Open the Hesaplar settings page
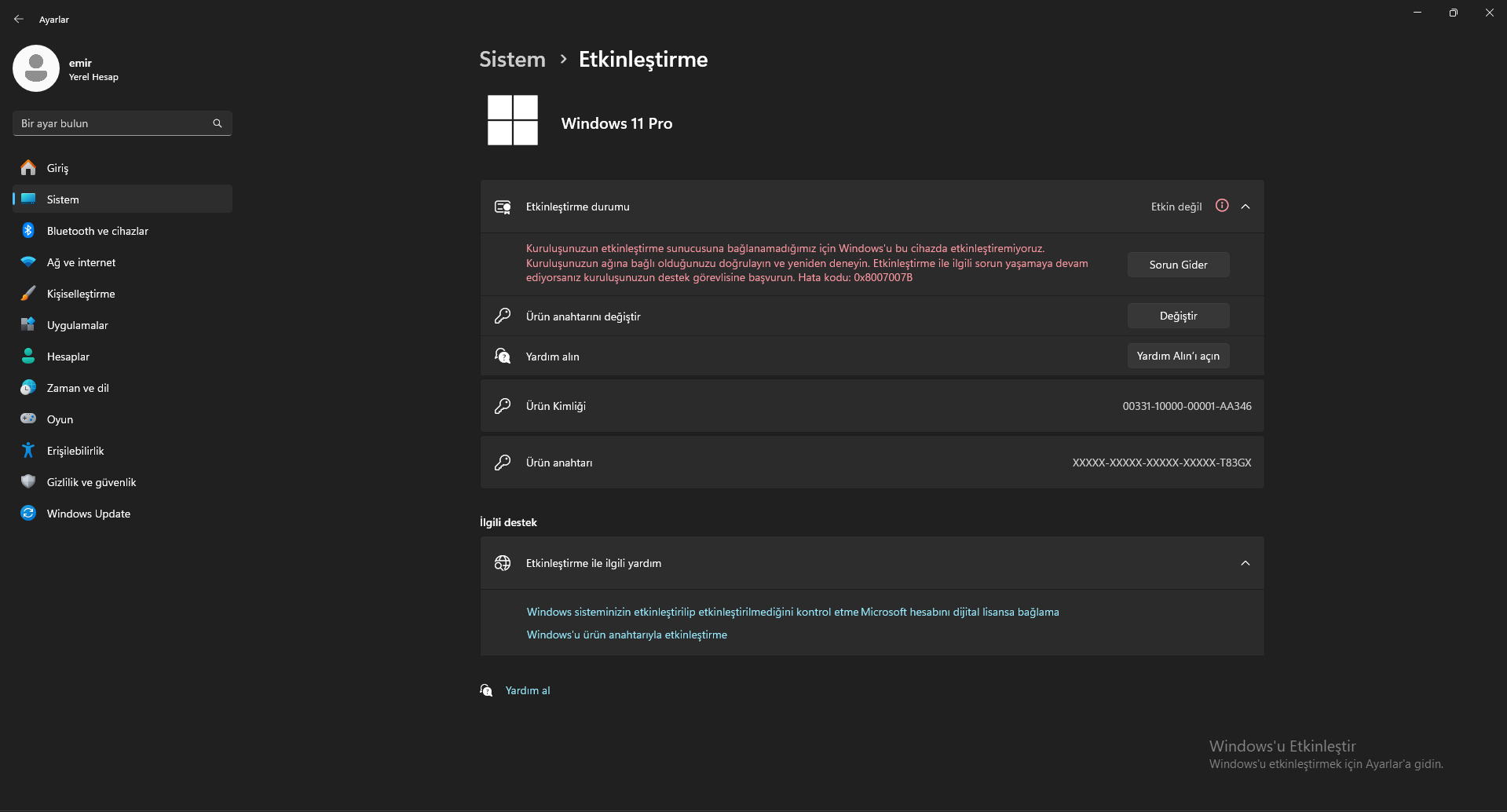Image resolution: width=1507 pixels, height=812 pixels. tap(68, 357)
